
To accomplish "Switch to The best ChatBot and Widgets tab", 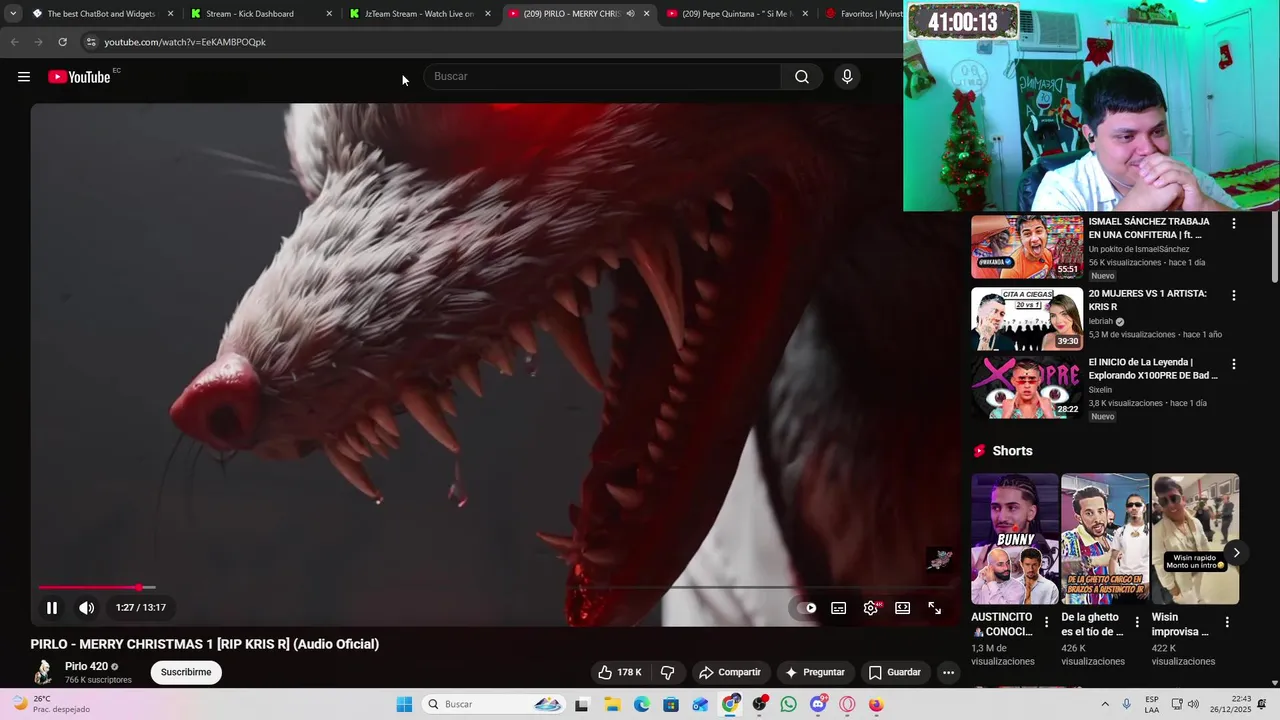I will coord(101,14).
